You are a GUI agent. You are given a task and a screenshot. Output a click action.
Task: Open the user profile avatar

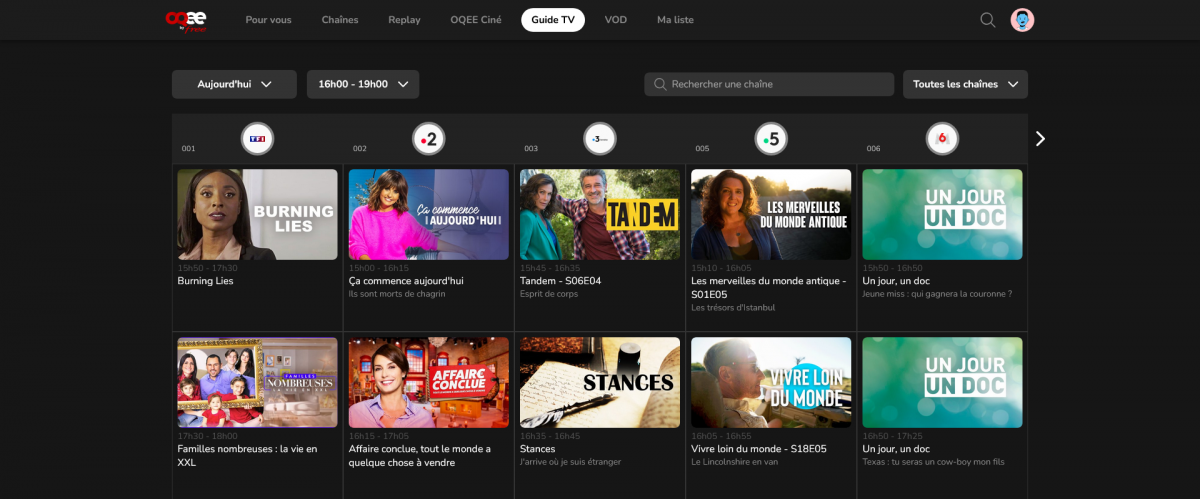click(1022, 20)
